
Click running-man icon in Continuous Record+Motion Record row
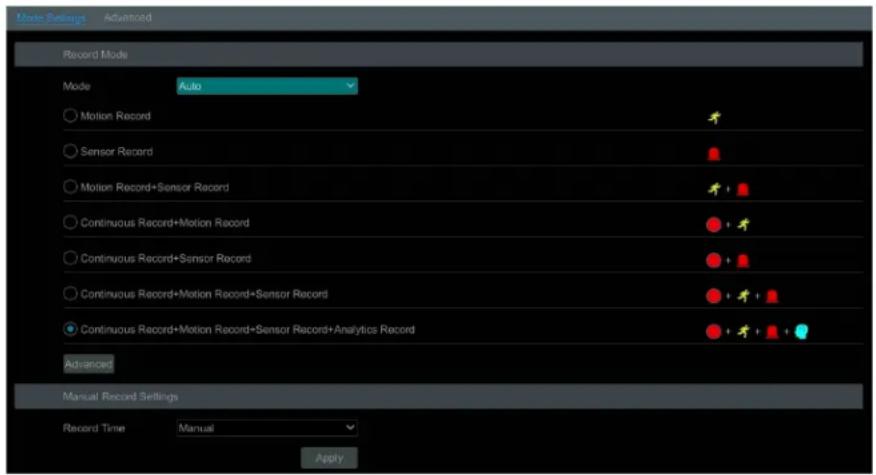tap(743, 225)
